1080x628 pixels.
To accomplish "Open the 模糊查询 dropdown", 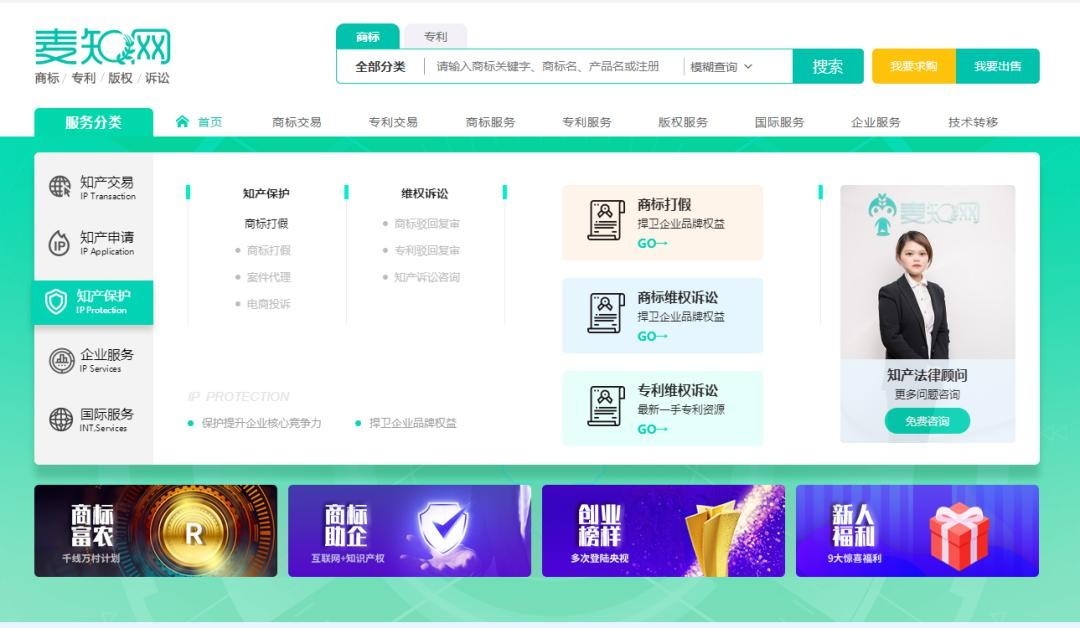I will pyautogui.click(x=721, y=67).
